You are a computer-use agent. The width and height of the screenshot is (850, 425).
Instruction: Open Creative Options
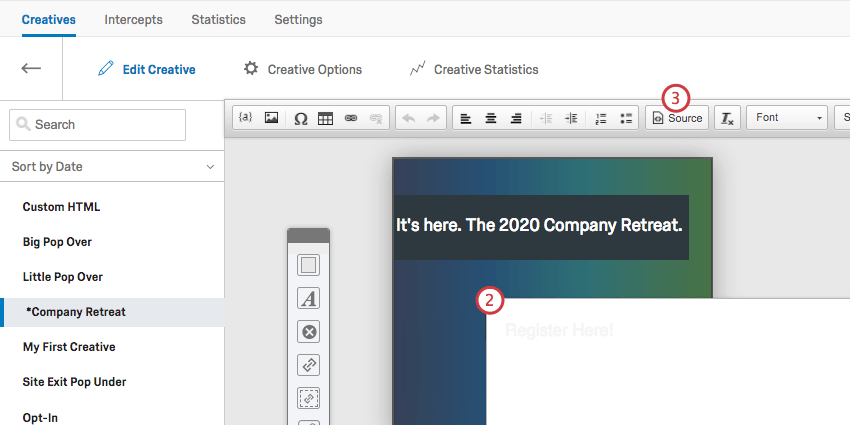point(302,69)
